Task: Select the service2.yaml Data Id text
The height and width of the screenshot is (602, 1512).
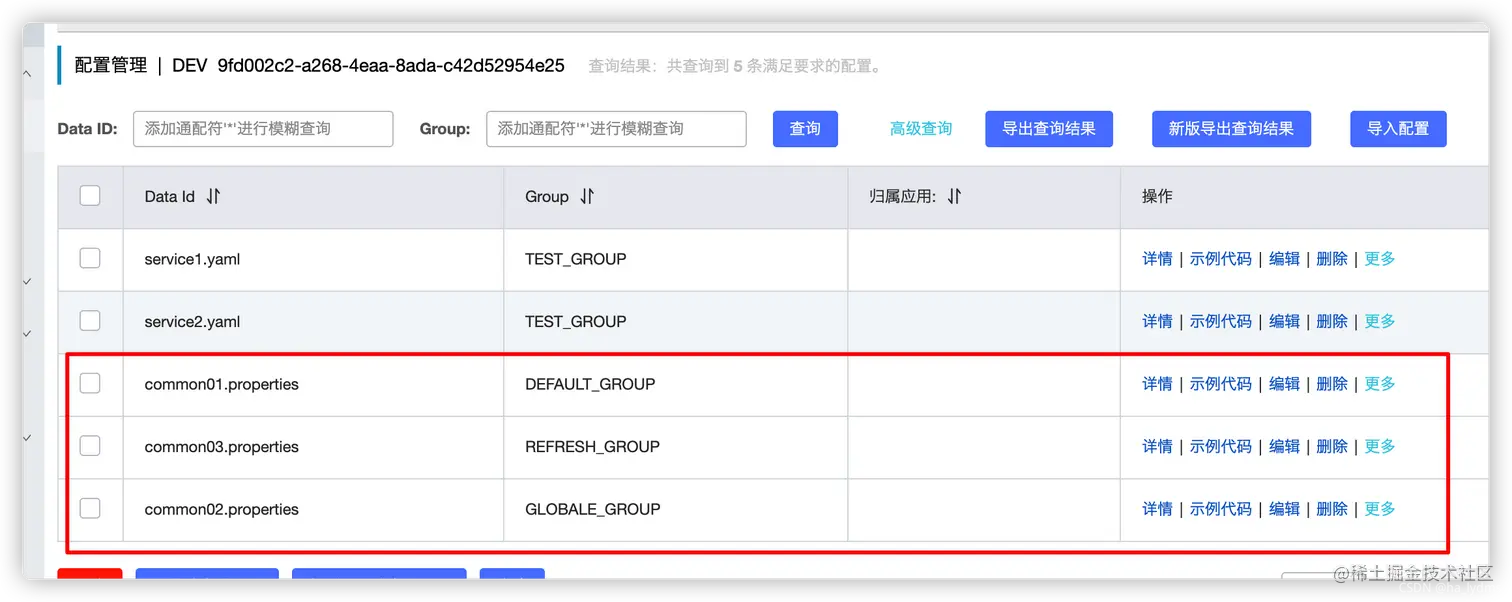Action: (192, 321)
